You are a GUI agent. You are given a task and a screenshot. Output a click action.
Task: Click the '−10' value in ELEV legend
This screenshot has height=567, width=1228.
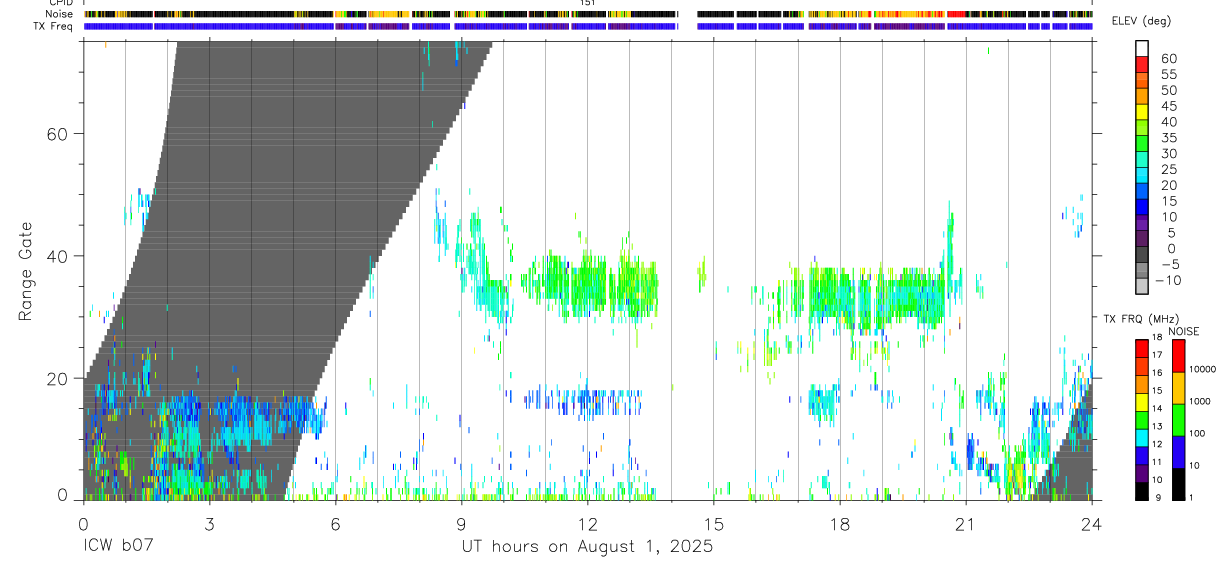click(1166, 280)
